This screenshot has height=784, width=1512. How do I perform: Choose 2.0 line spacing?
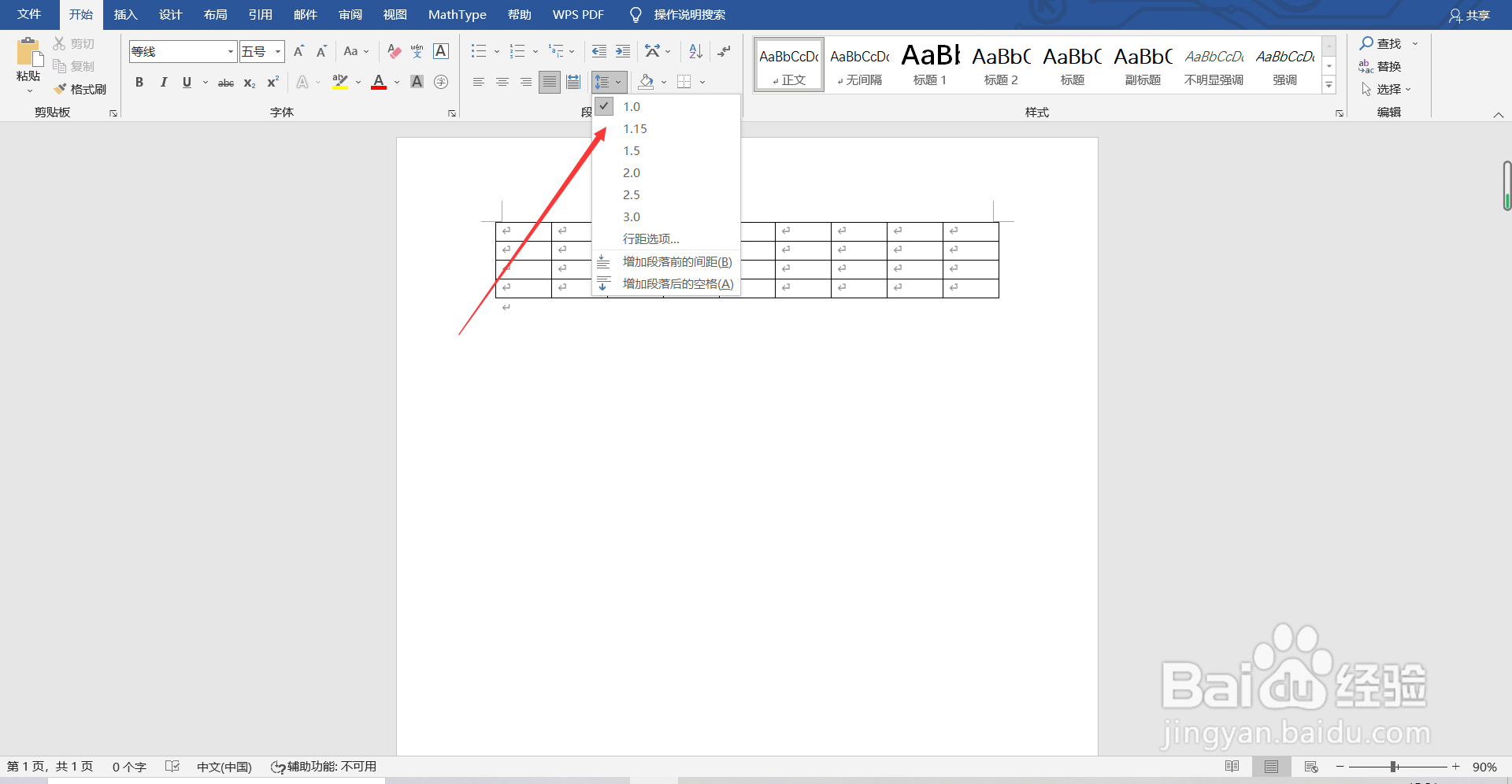[666, 172]
